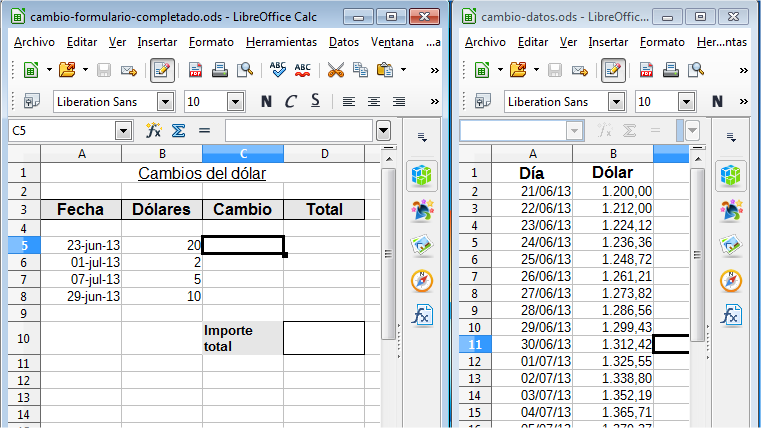Open Datos menu in left window
Viewport: 761px width, 428px height.
point(344,42)
